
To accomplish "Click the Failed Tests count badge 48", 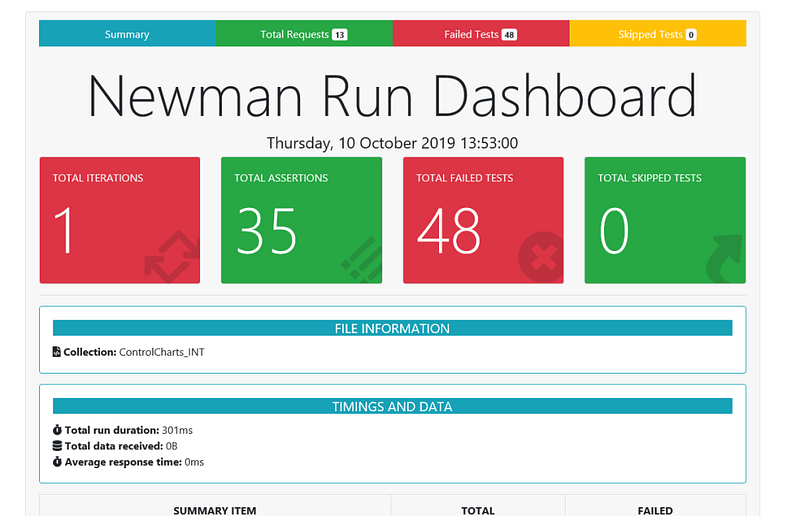I will [x=509, y=35].
